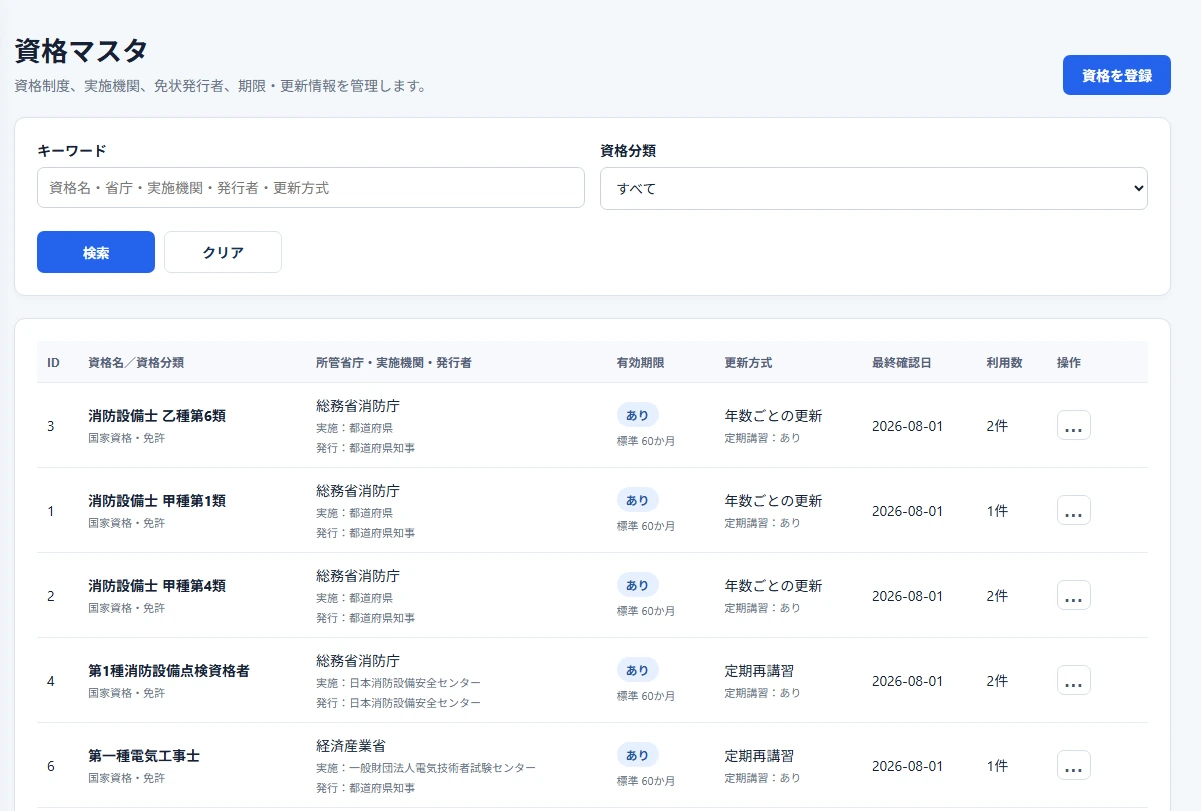The image size is (1201, 811).
Task: Click 年数ごとの更新 in 甲種第1類 row
Action: tap(773, 500)
